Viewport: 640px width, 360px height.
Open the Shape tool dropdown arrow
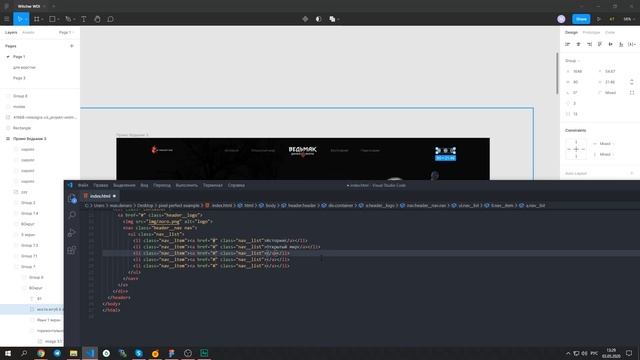coord(58,19)
